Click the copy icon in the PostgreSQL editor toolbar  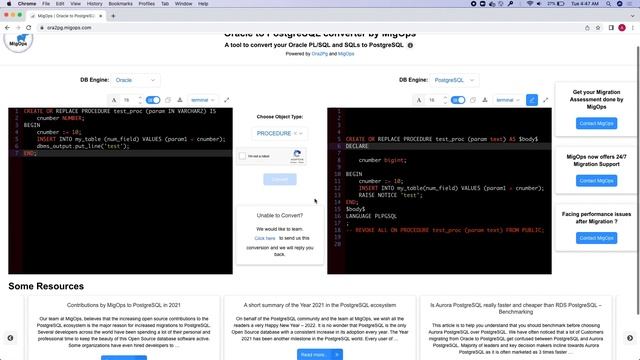click(473, 100)
